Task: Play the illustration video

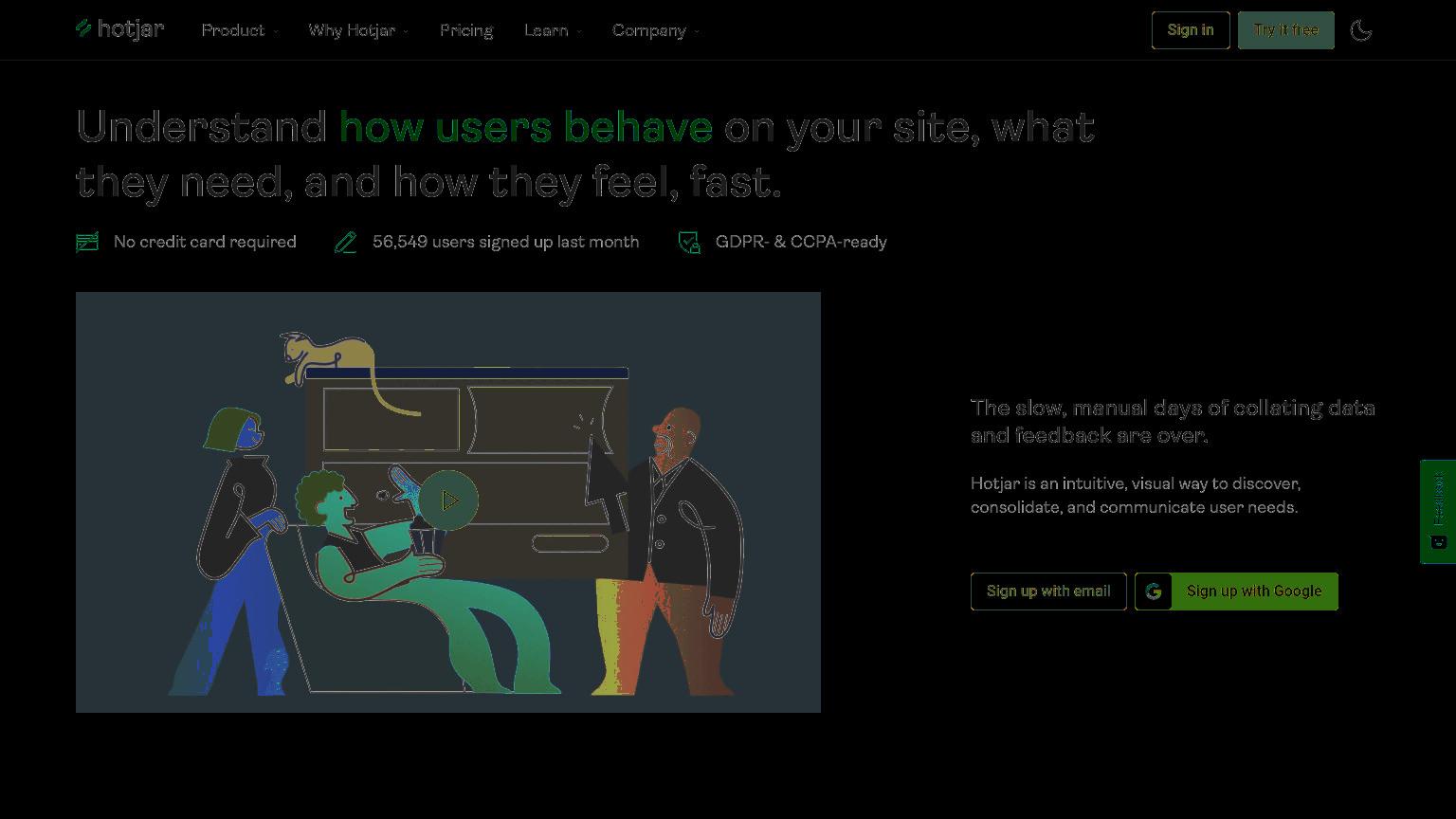Action: 449,500
